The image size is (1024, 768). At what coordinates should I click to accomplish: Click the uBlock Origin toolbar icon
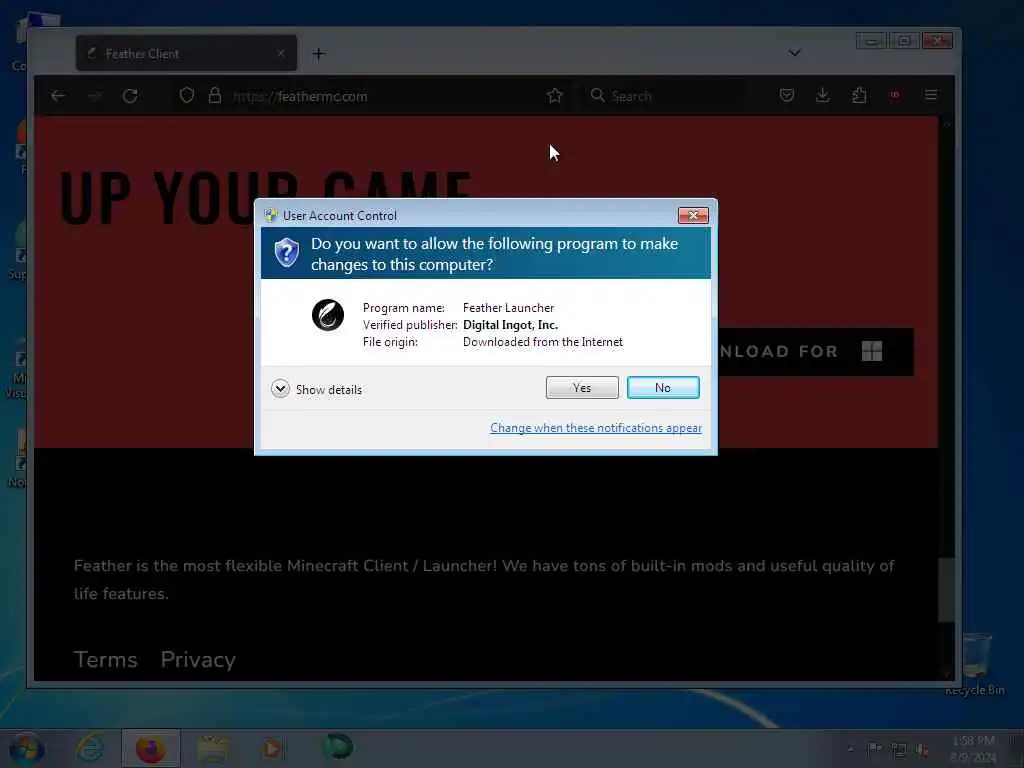pos(895,95)
